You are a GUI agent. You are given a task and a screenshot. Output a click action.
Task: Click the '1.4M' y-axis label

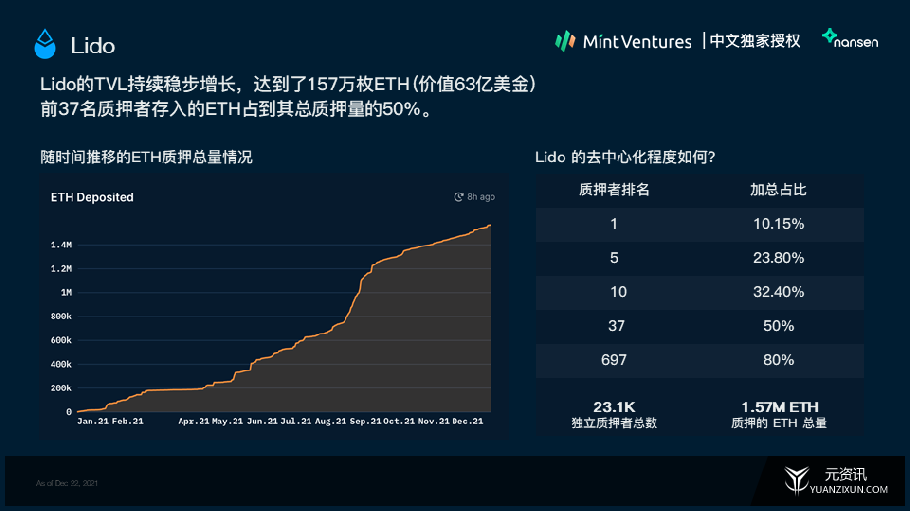coord(62,244)
